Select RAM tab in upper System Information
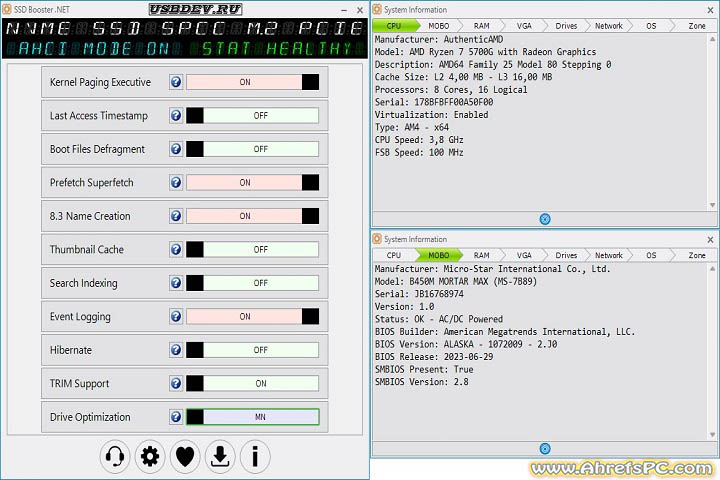The image size is (720, 480). pyautogui.click(x=481, y=26)
